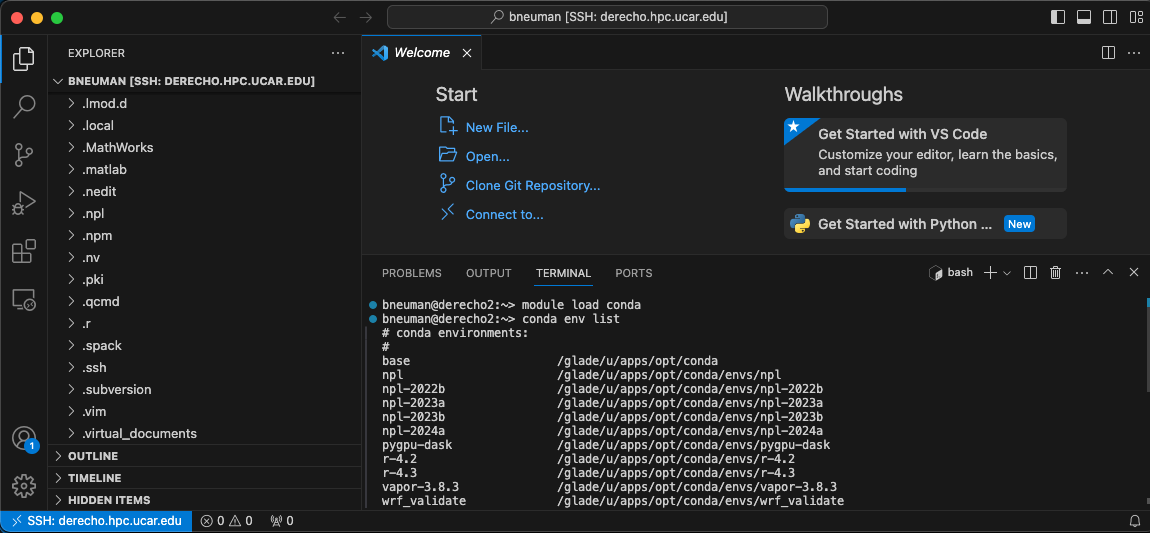Switch to the OUTPUT tab
Image resolution: width=1150 pixels, height=533 pixels.
(x=488, y=273)
